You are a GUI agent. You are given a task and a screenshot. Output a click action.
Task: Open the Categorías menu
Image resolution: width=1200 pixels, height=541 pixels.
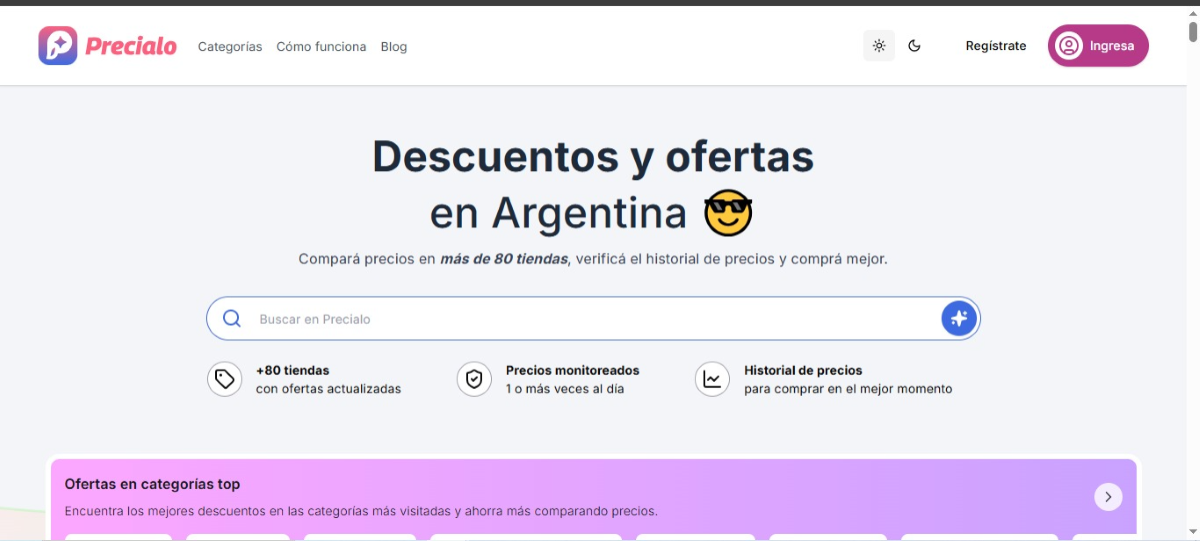click(230, 47)
